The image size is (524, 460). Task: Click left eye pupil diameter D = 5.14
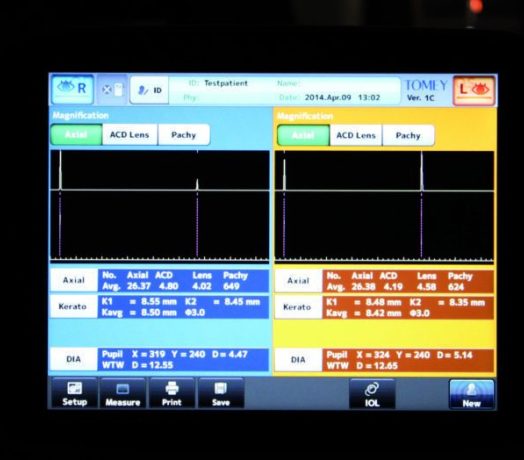[454, 355]
